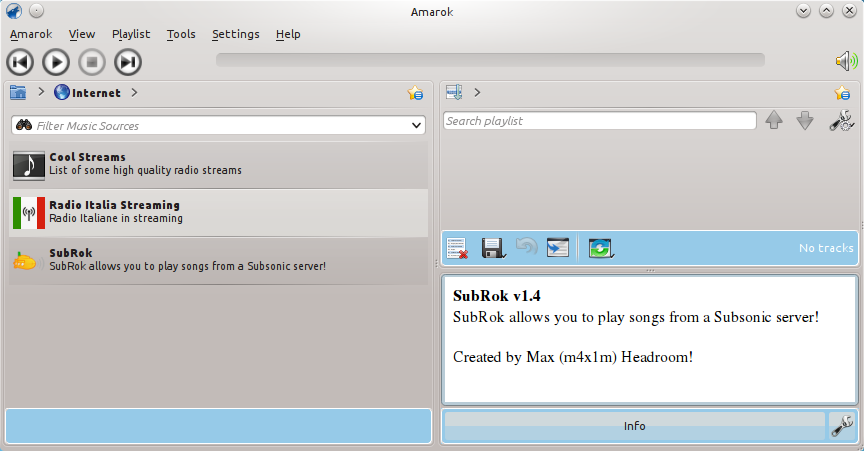Expand the arrow after Internet breadcrumb
864x451 pixels.
pos(134,93)
